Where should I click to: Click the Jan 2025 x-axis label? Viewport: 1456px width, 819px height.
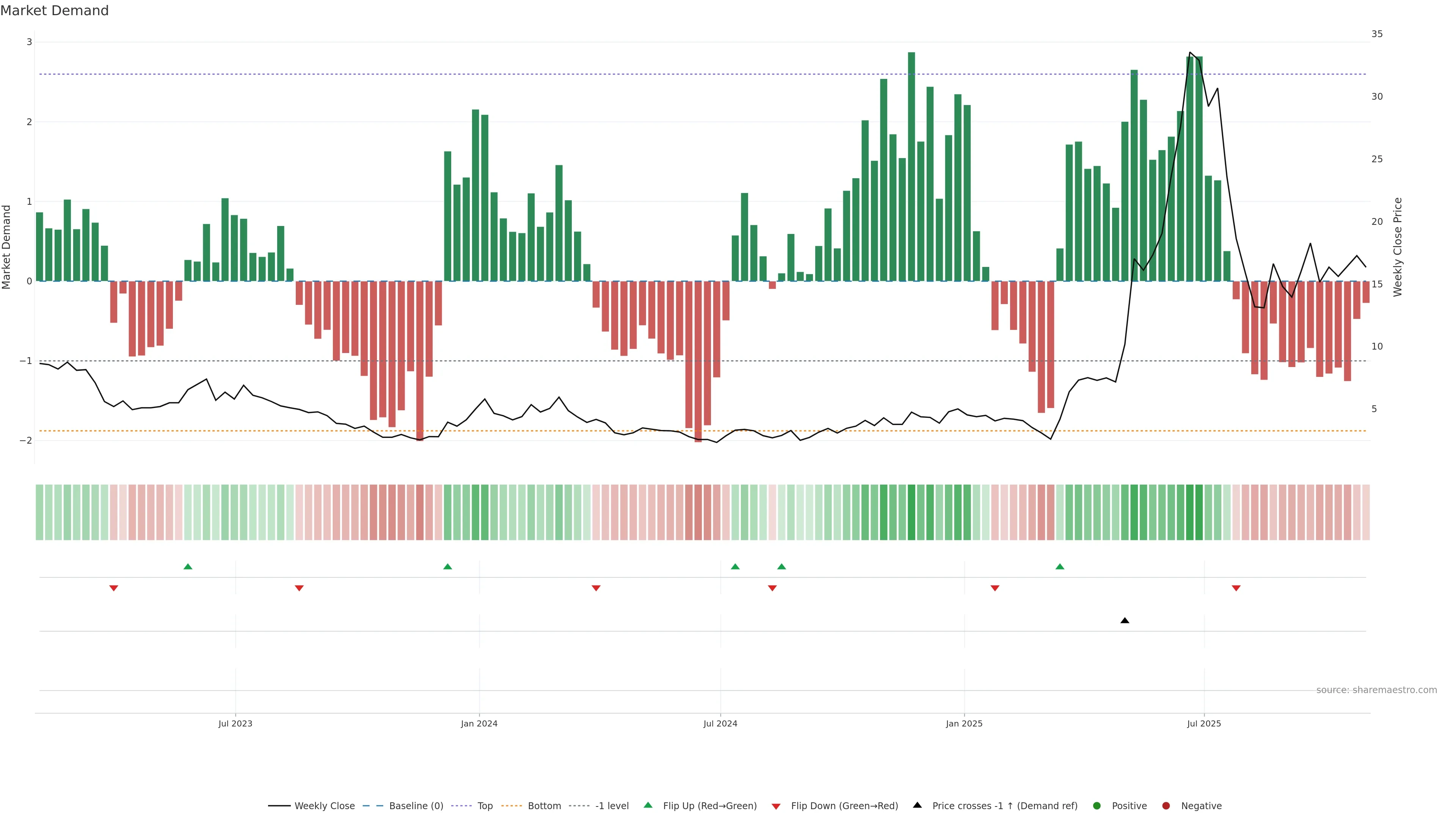[x=964, y=723]
